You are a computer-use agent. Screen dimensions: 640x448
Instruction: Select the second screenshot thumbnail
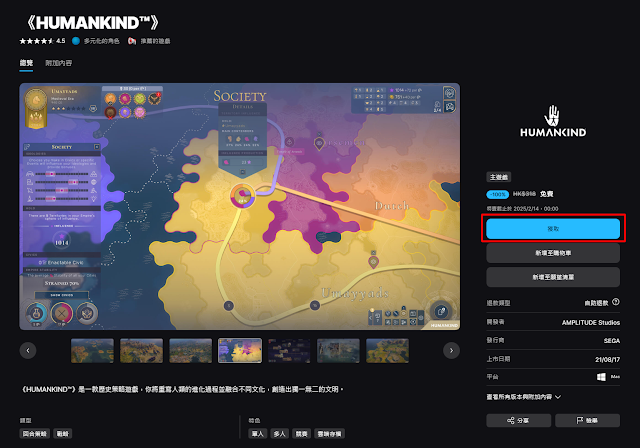coord(141,350)
